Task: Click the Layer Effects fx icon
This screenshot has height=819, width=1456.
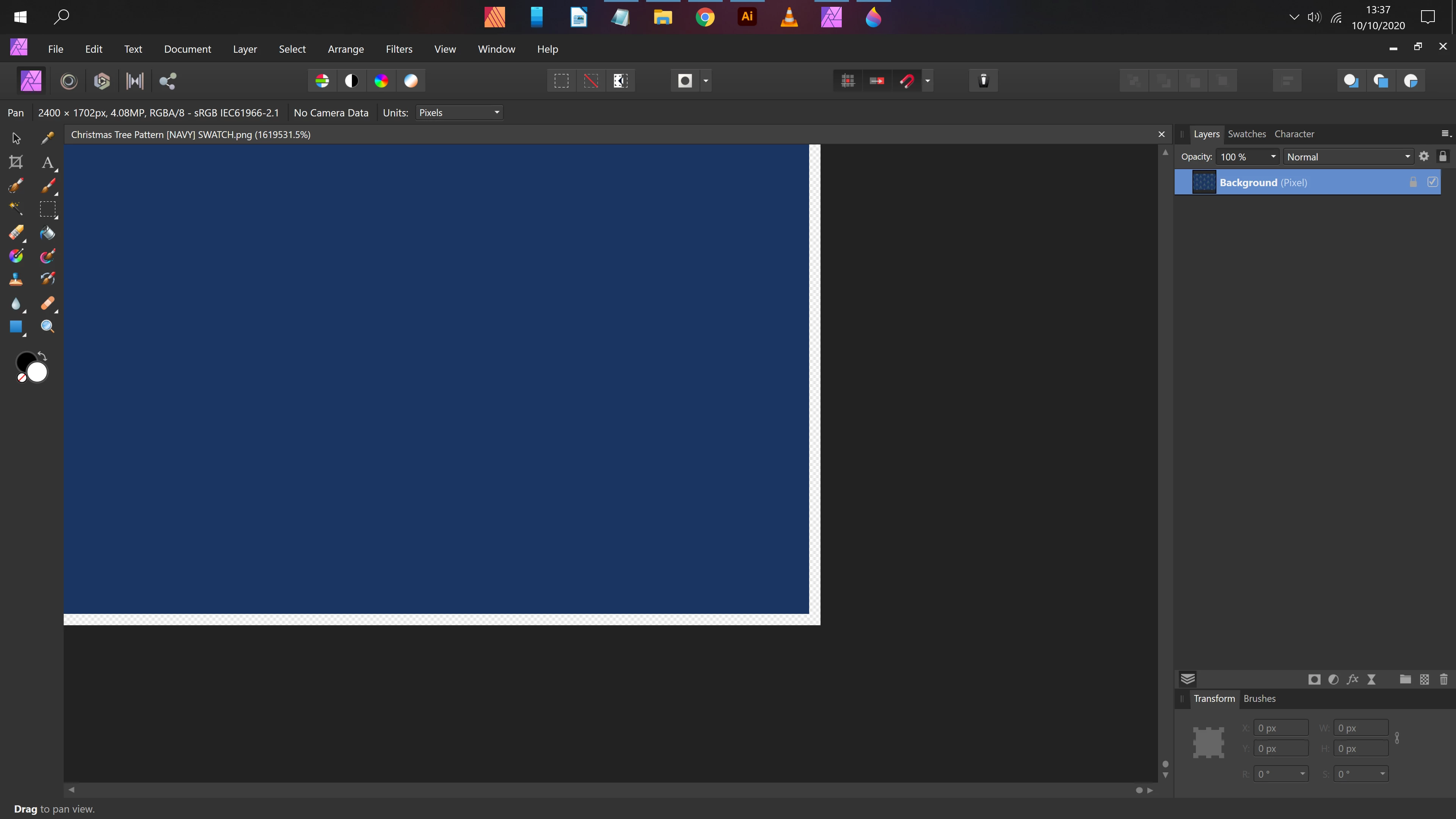Action: click(x=1352, y=679)
